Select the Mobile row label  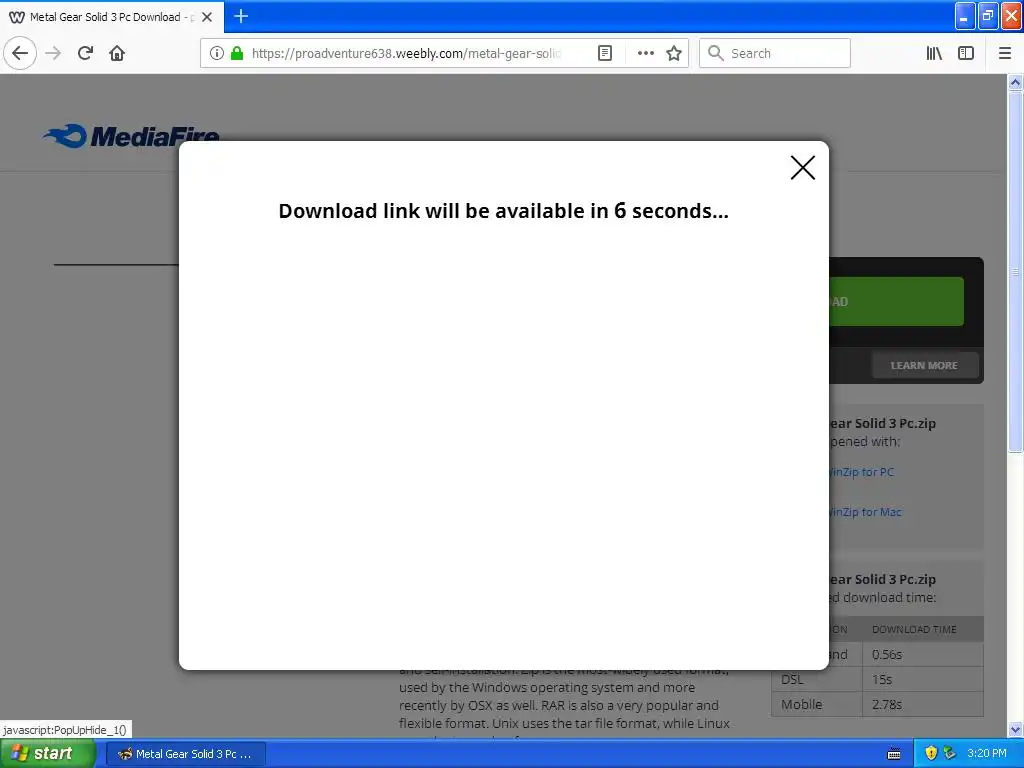pos(817,704)
